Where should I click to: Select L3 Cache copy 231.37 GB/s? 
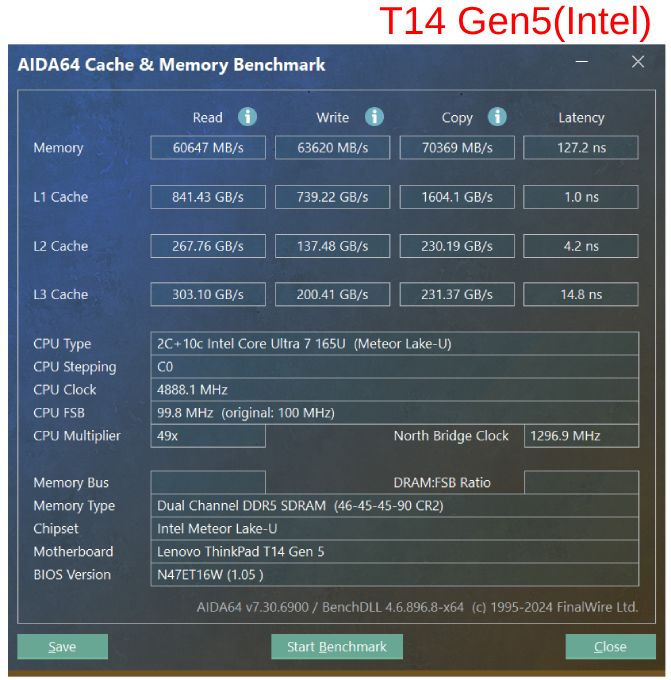click(x=457, y=294)
